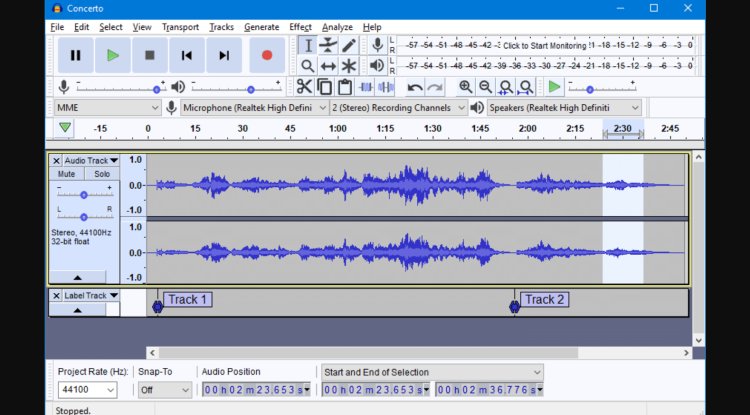Click the recording meter microphone icon
The image size is (750, 415).
(x=377, y=45)
